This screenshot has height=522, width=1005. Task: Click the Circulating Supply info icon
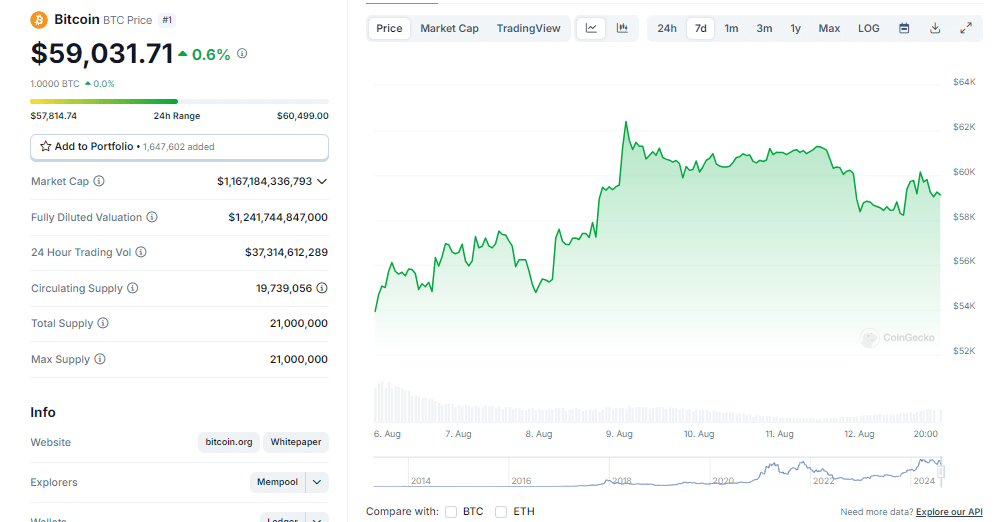click(x=133, y=288)
